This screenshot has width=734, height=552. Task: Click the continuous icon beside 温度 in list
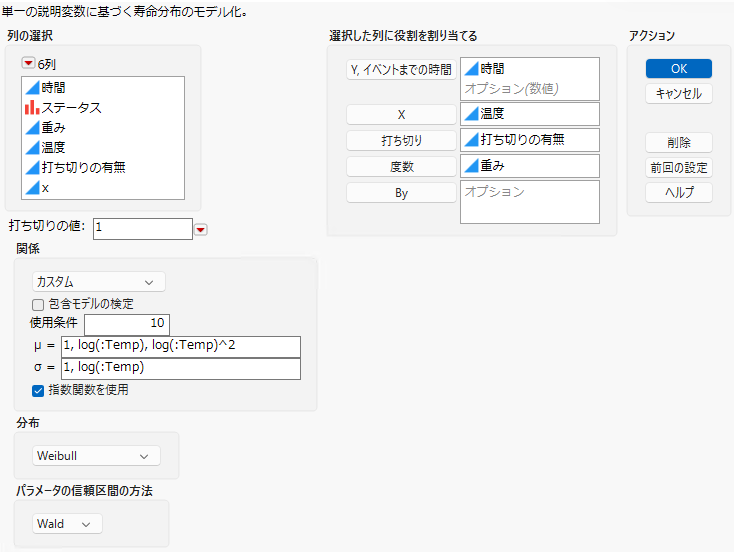point(32,147)
